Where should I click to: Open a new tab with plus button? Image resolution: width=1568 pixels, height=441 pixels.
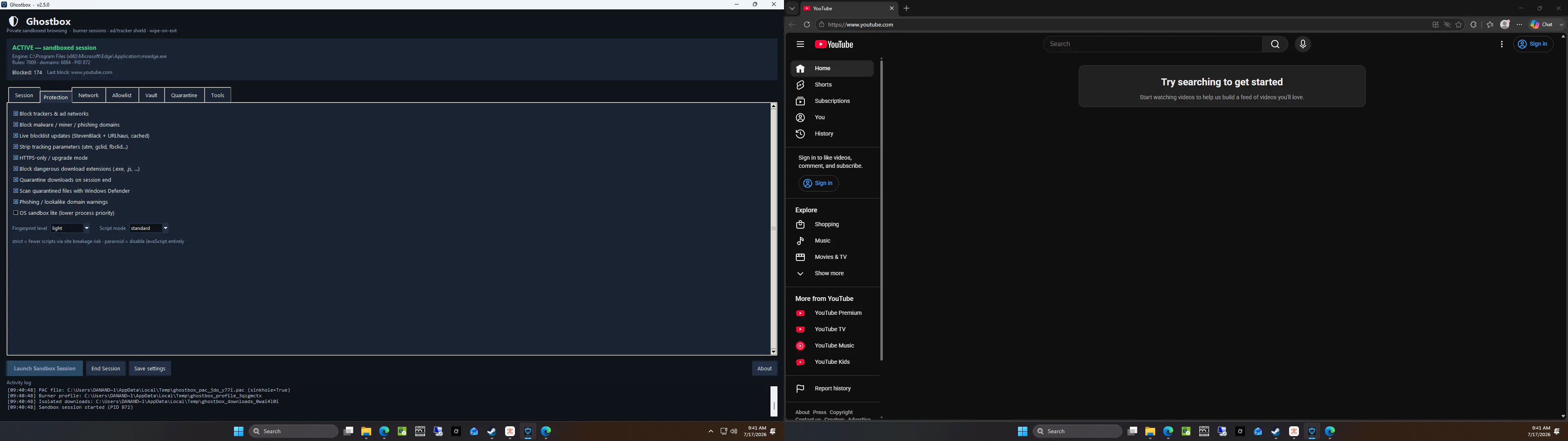click(906, 9)
